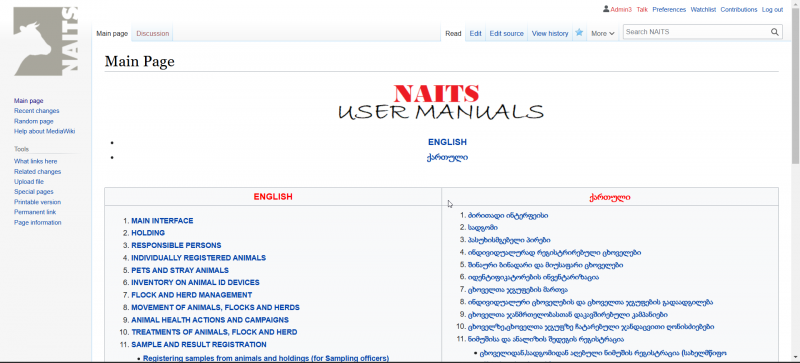This screenshot has height=363, width=800.
Task: Go to Main page in sidebar
Action: pos(29,101)
